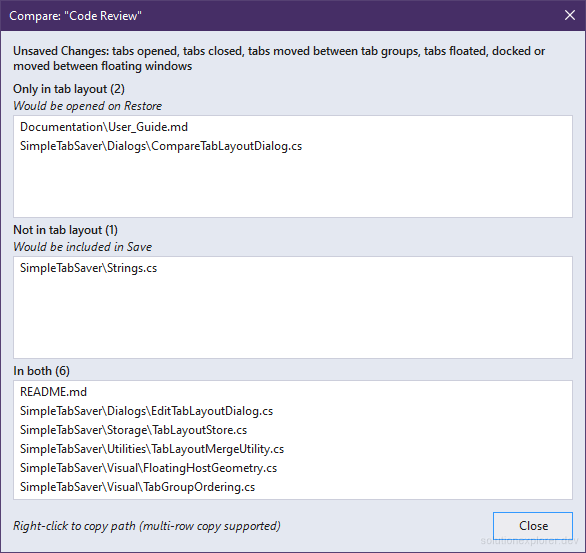Click the 'Would be included in Save' note

83,247
